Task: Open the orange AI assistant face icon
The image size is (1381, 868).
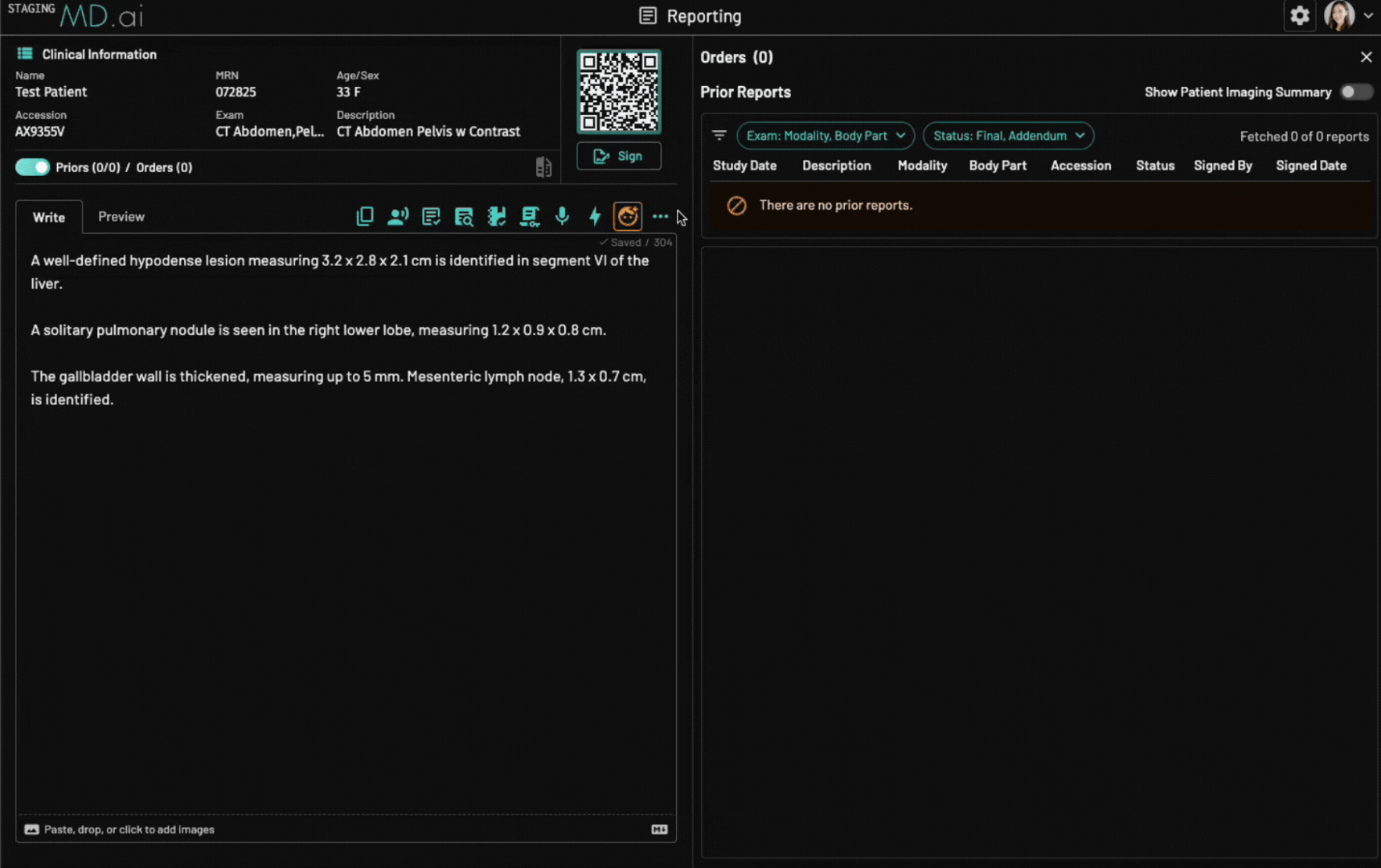Action: [x=628, y=216]
